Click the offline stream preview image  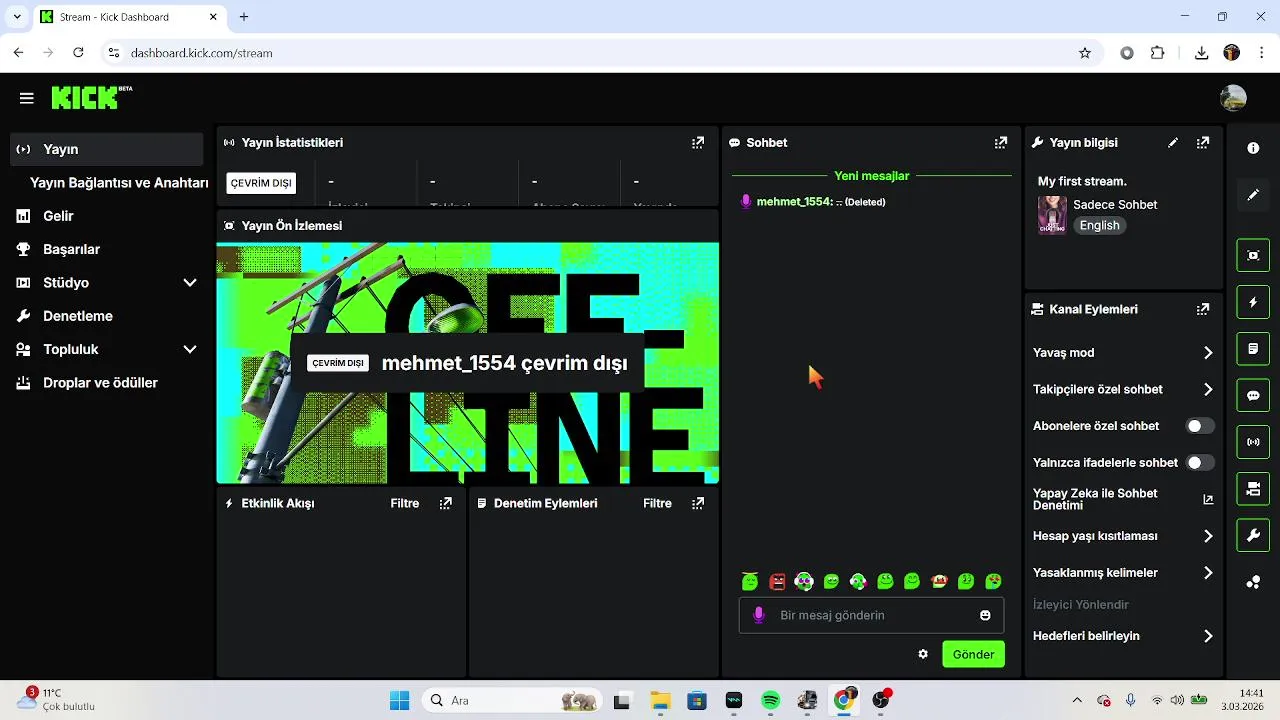click(x=468, y=363)
